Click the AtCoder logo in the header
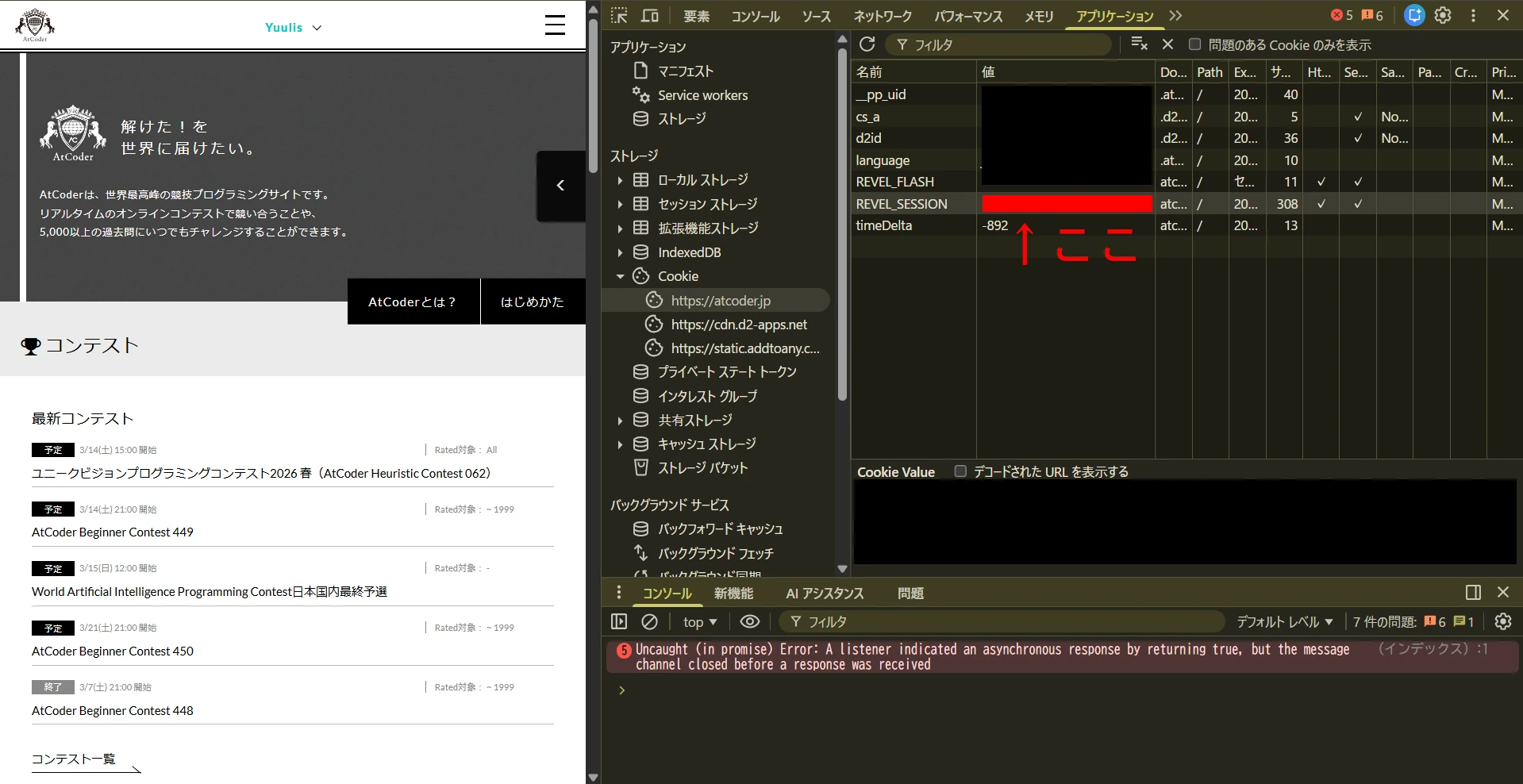The width and height of the screenshot is (1523, 784). click(x=35, y=25)
